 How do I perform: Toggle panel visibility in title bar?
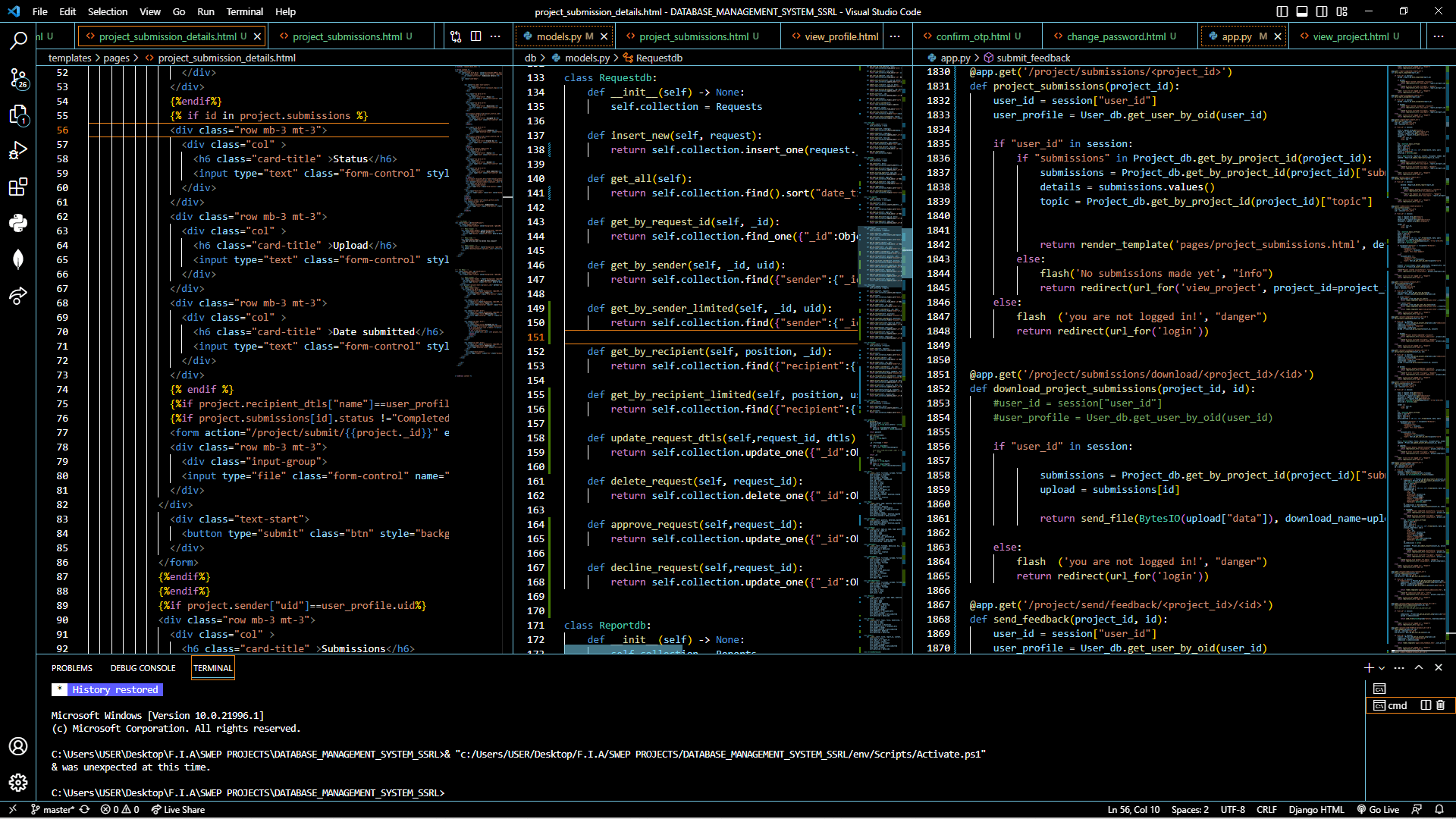coord(1302,11)
